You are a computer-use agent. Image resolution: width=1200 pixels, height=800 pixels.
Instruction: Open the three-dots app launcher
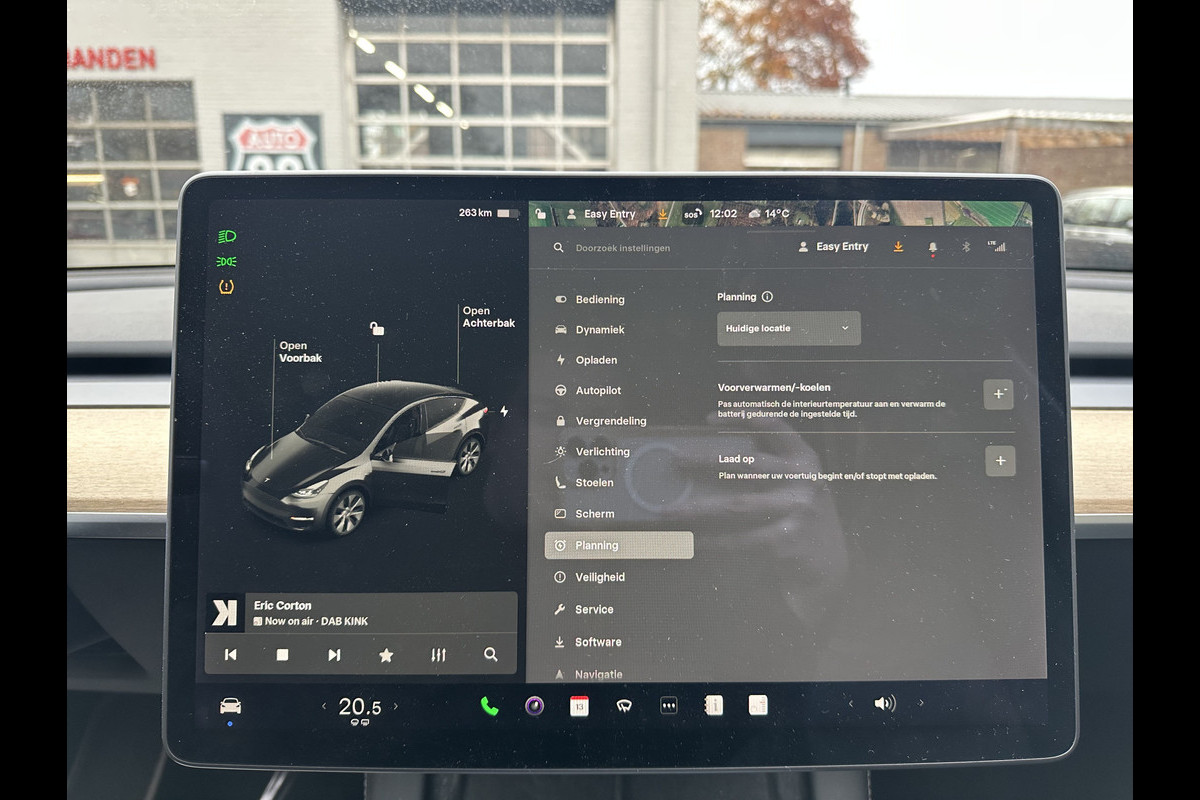point(669,706)
